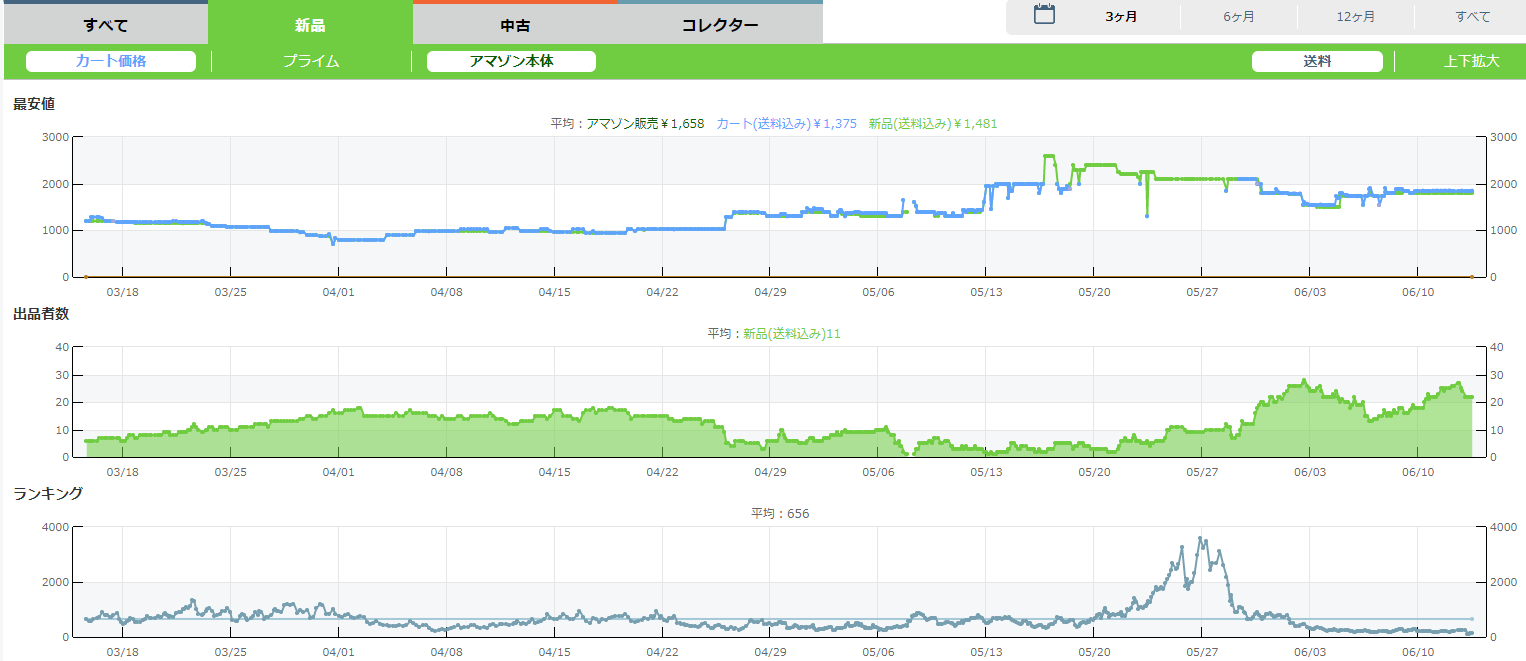This screenshot has width=1526, height=661.
Task: Set the period to 12ヶ月
Action: (1355, 17)
